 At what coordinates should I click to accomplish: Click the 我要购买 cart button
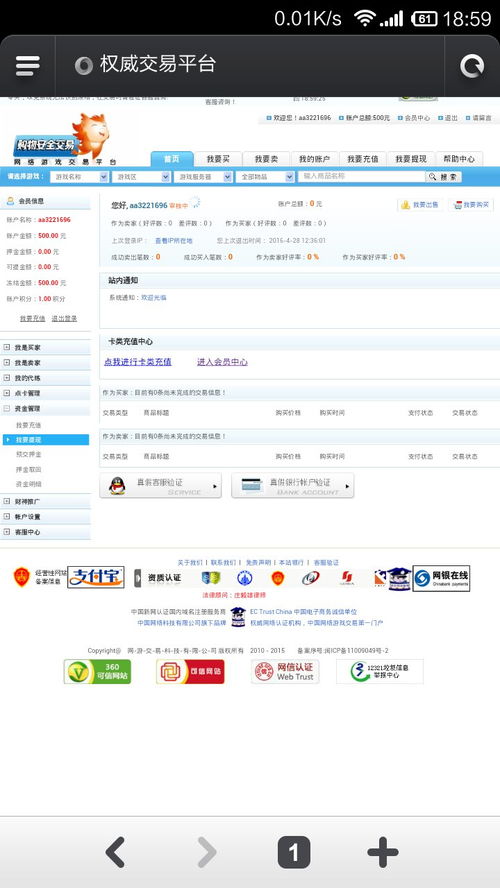point(471,205)
